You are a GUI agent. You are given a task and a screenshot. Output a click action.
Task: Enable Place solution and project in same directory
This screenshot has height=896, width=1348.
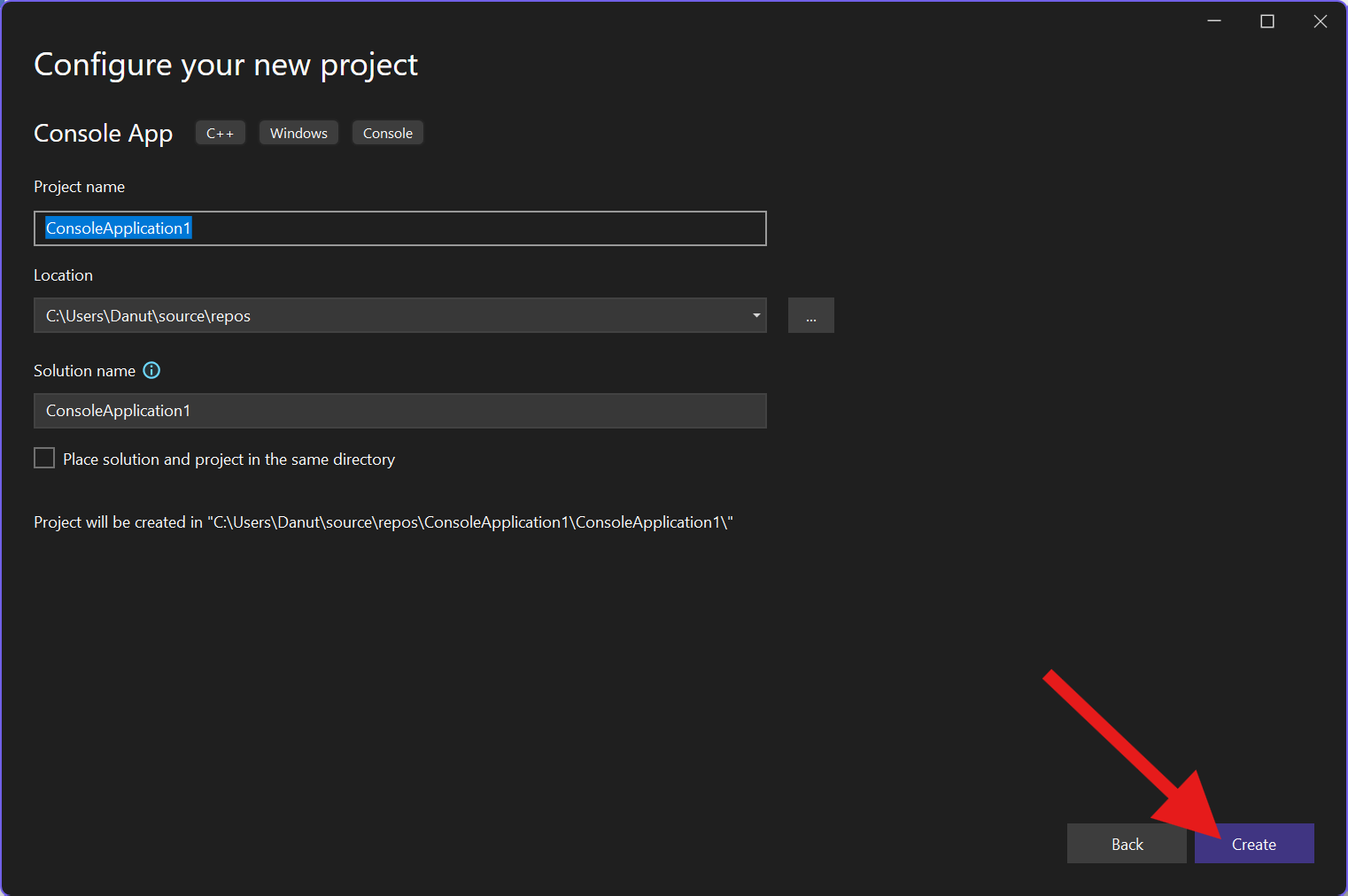44,458
